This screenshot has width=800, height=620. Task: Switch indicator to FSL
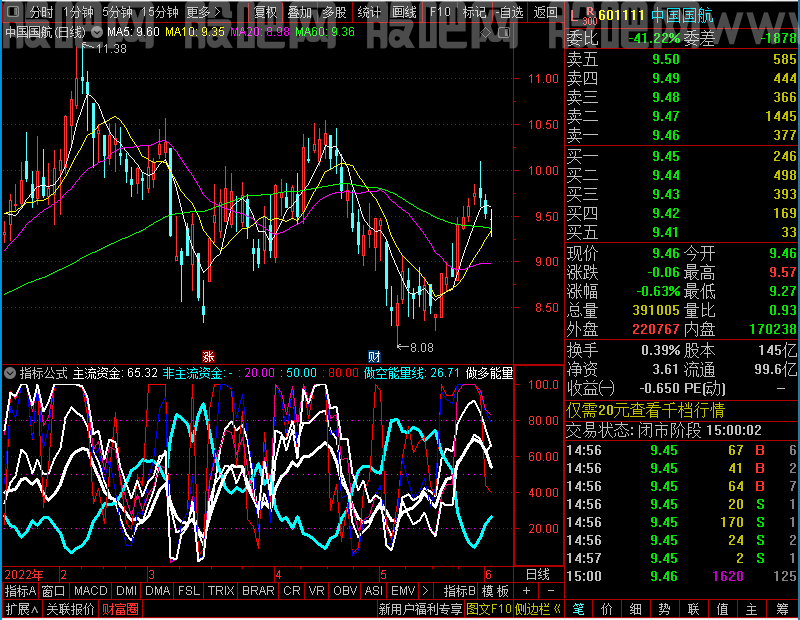point(189,590)
